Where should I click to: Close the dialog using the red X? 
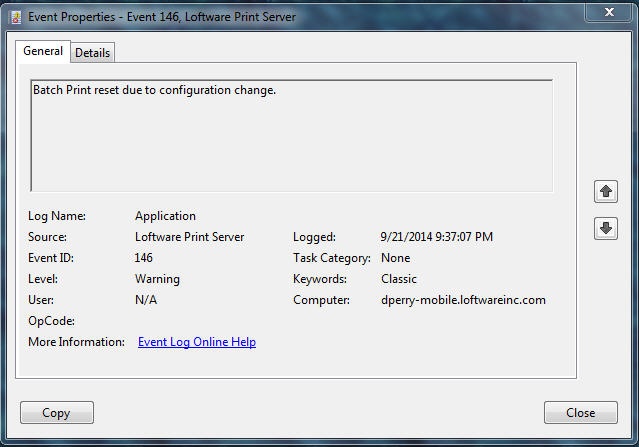coord(610,13)
